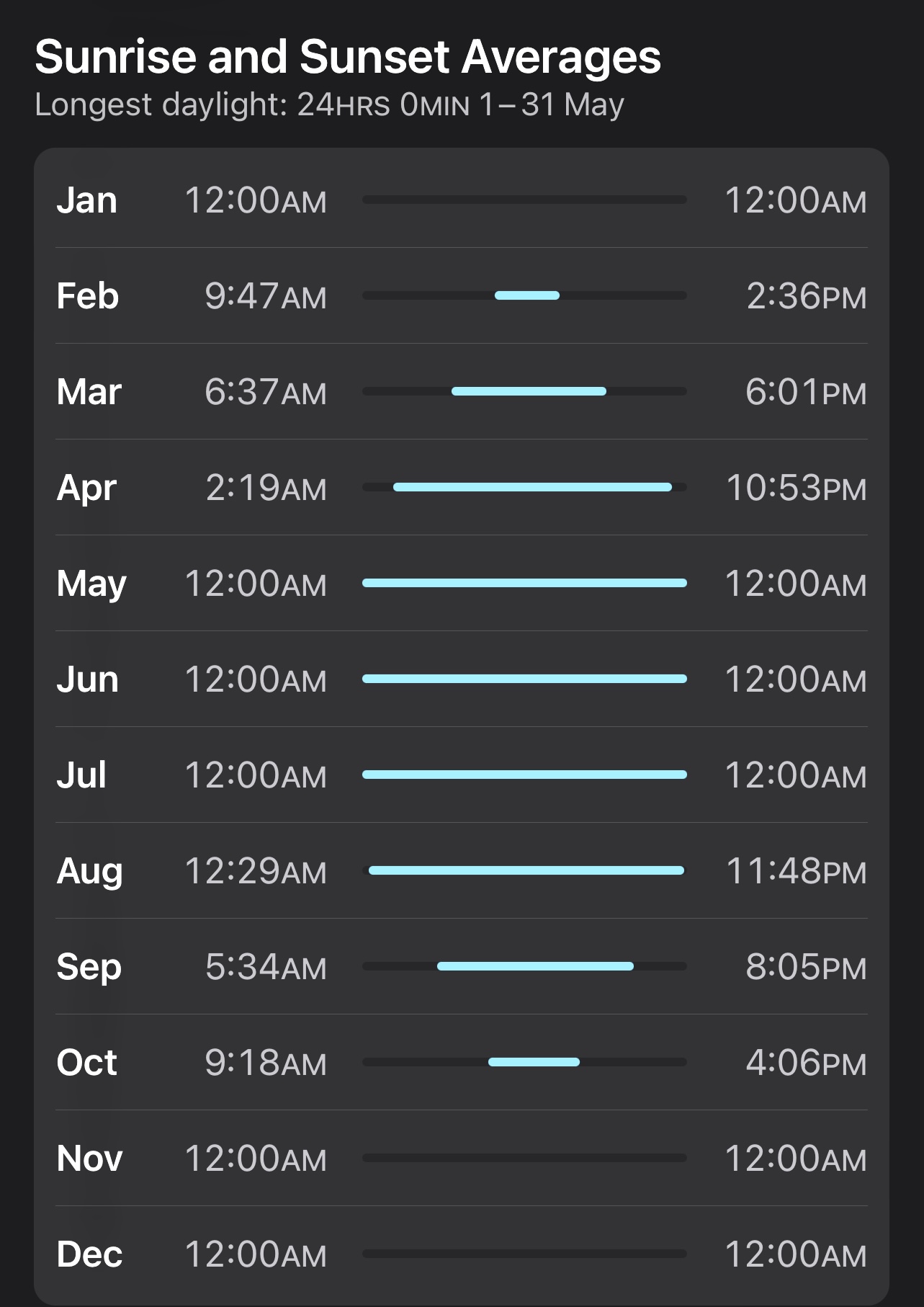The image size is (924, 1307).
Task: Click the 2:36PM sunset time
Action: coord(806,296)
